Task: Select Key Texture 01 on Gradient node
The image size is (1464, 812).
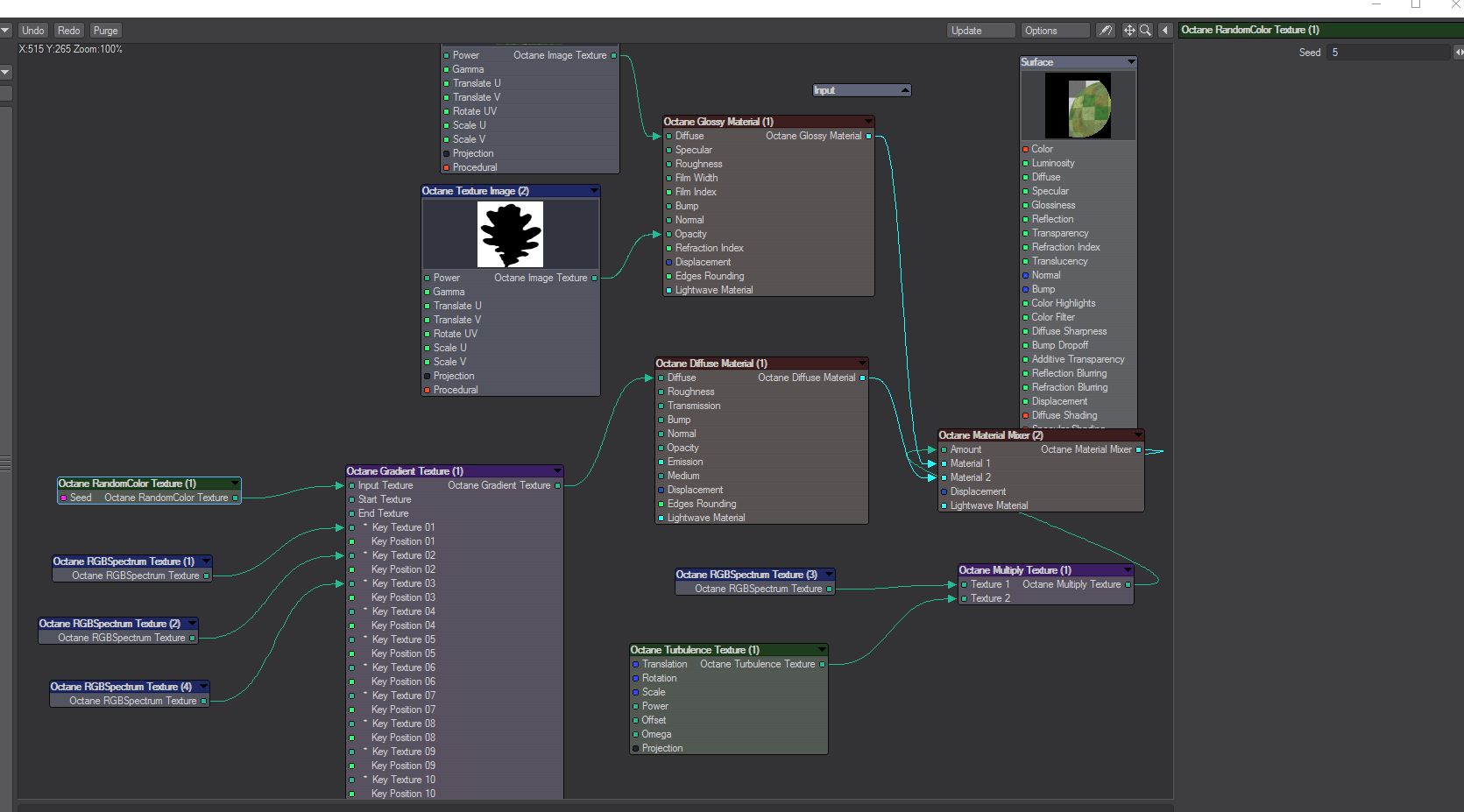Action: 402,527
